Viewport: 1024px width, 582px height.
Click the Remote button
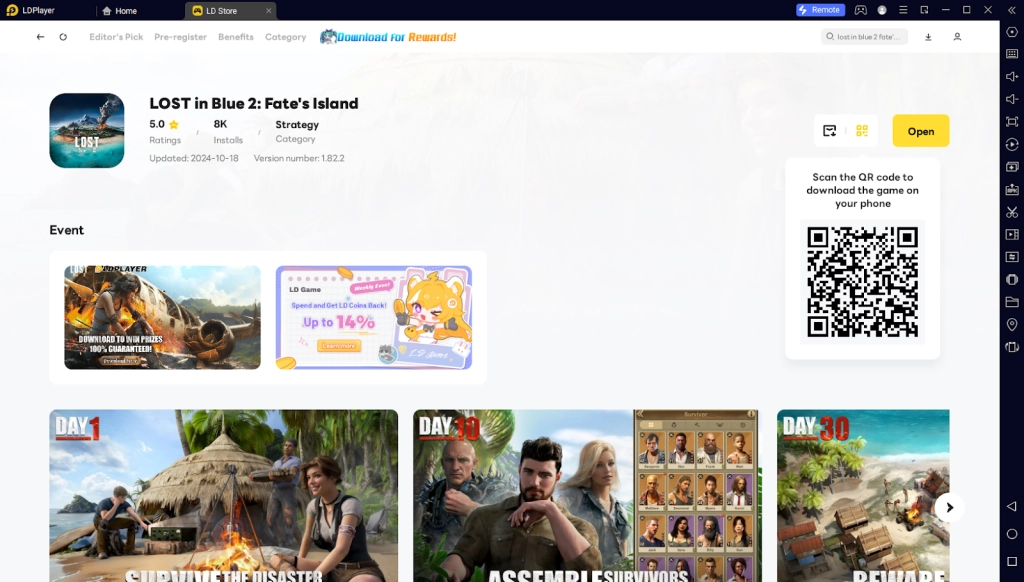(x=820, y=10)
